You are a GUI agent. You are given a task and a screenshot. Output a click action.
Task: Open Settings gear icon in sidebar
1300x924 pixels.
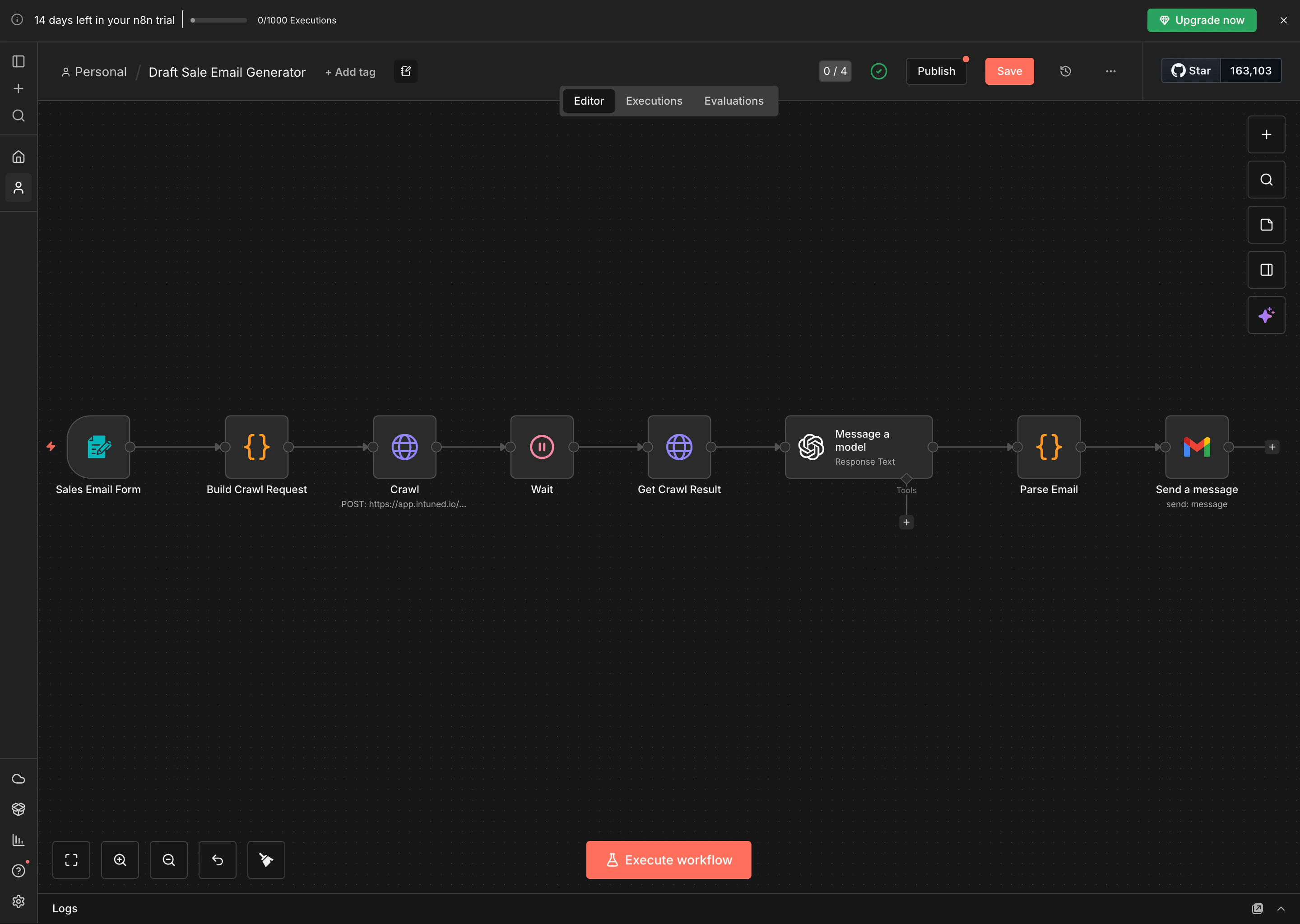click(x=18, y=901)
